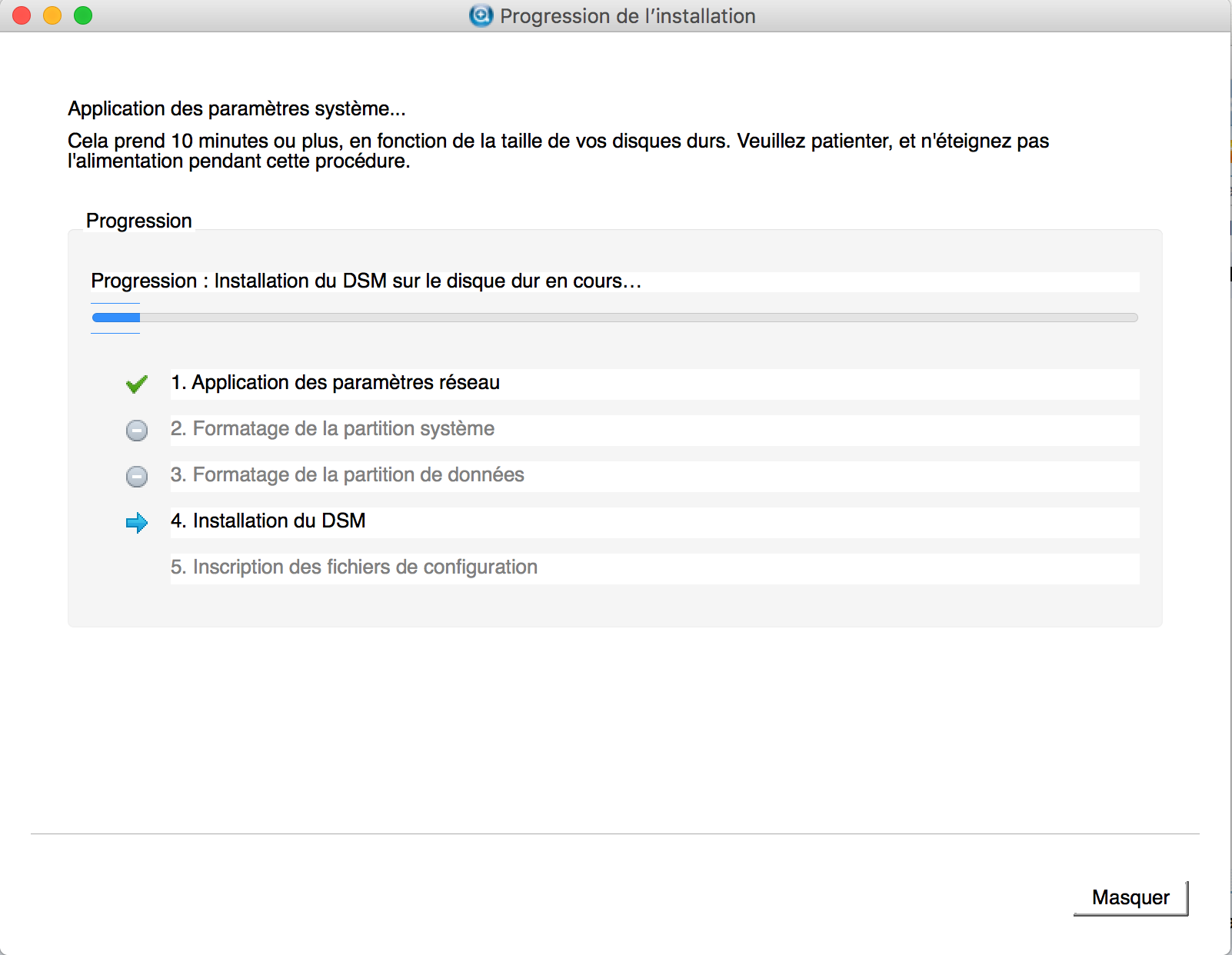Click the grey status icon for step 3
Screen dimensions: 1232x955
point(137,477)
